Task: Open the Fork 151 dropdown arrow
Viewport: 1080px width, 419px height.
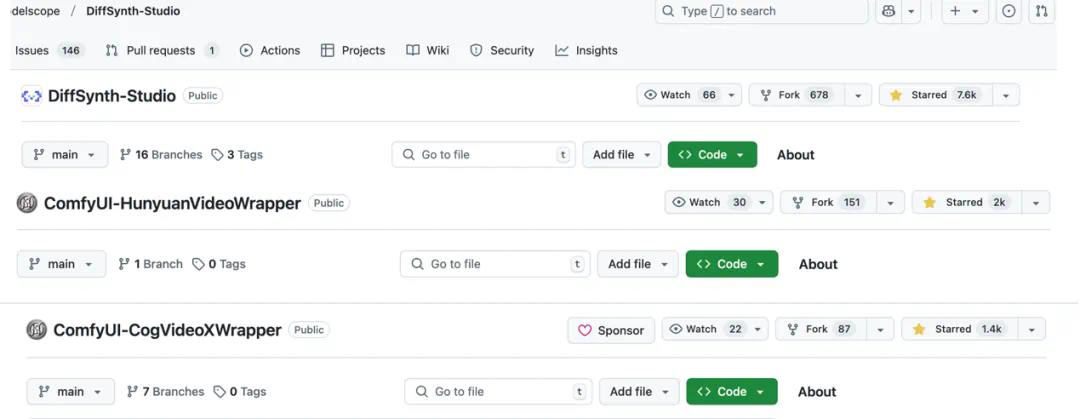Action: [891, 203]
